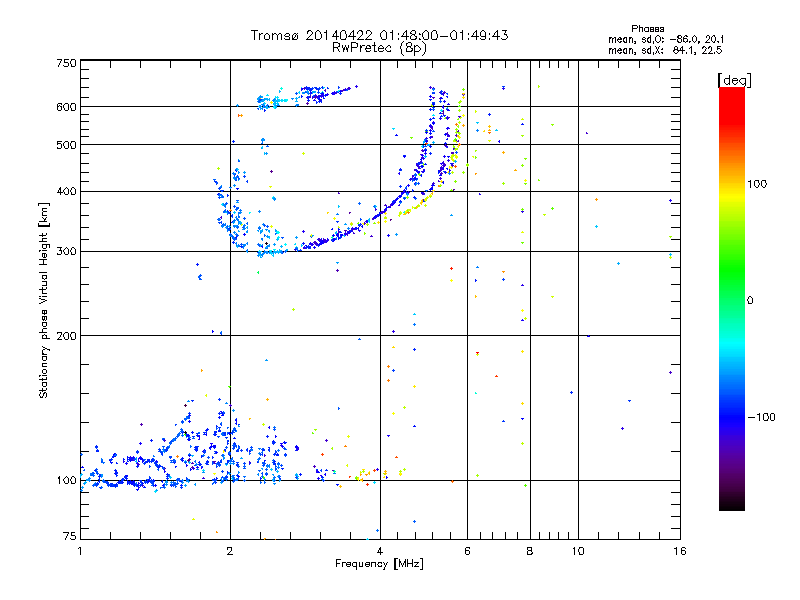This screenshot has width=800, height=600.
Task: Click the y-axis tick label '600'
Action: pos(66,107)
